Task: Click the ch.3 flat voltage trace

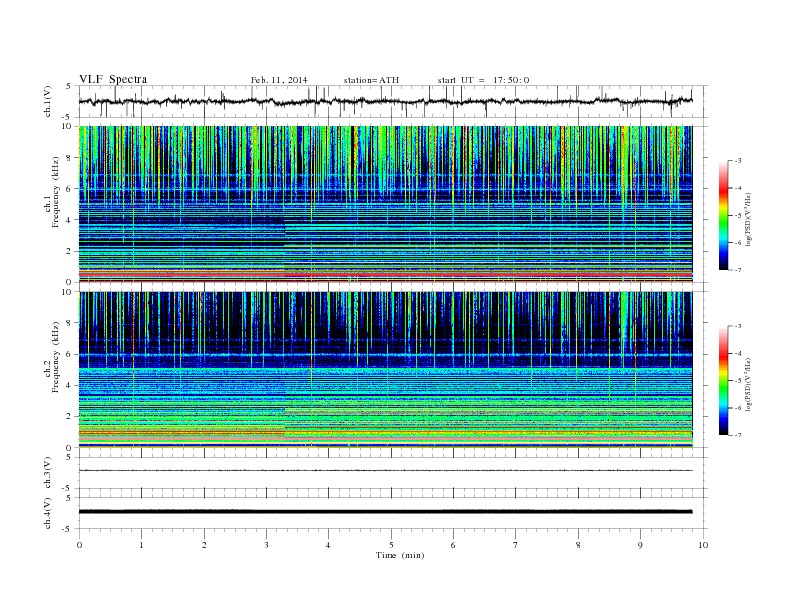Action: pyautogui.click(x=385, y=471)
